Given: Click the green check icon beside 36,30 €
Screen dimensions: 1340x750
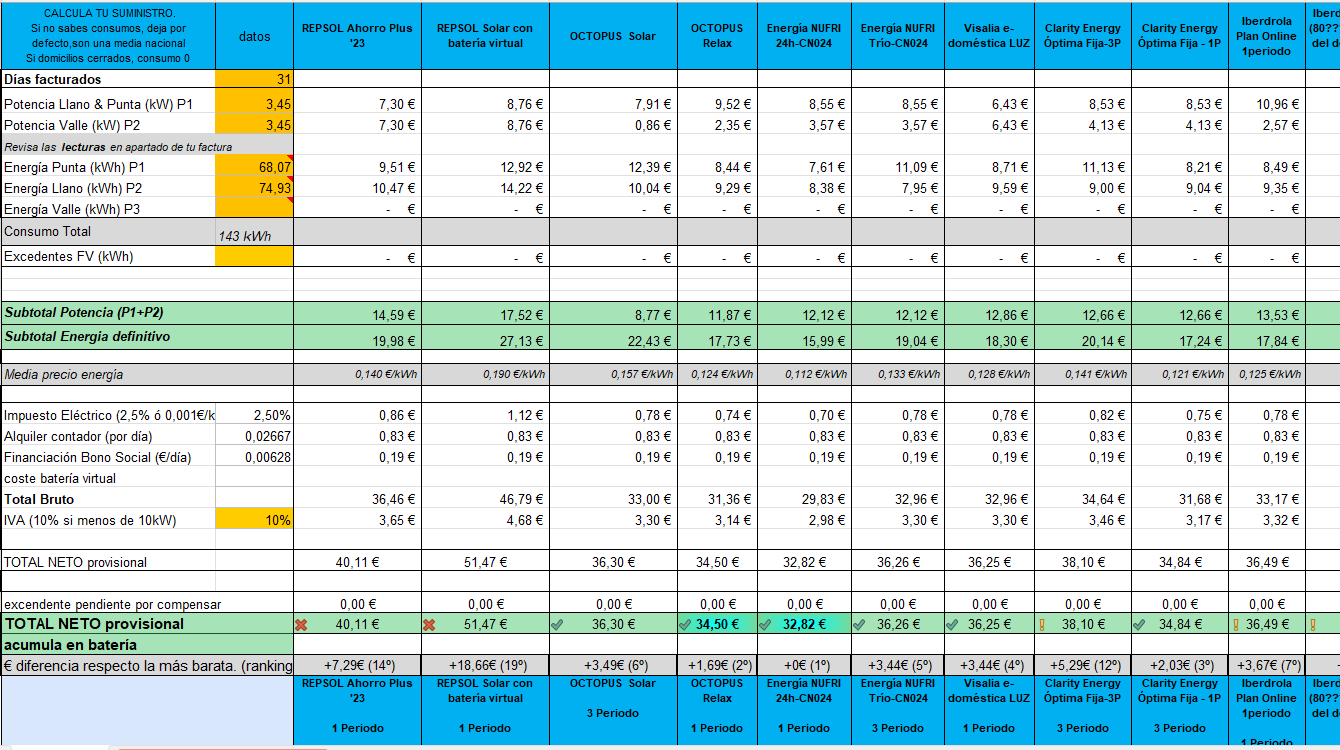Looking at the screenshot, I should pyautogui.click(x=557, y=624).
